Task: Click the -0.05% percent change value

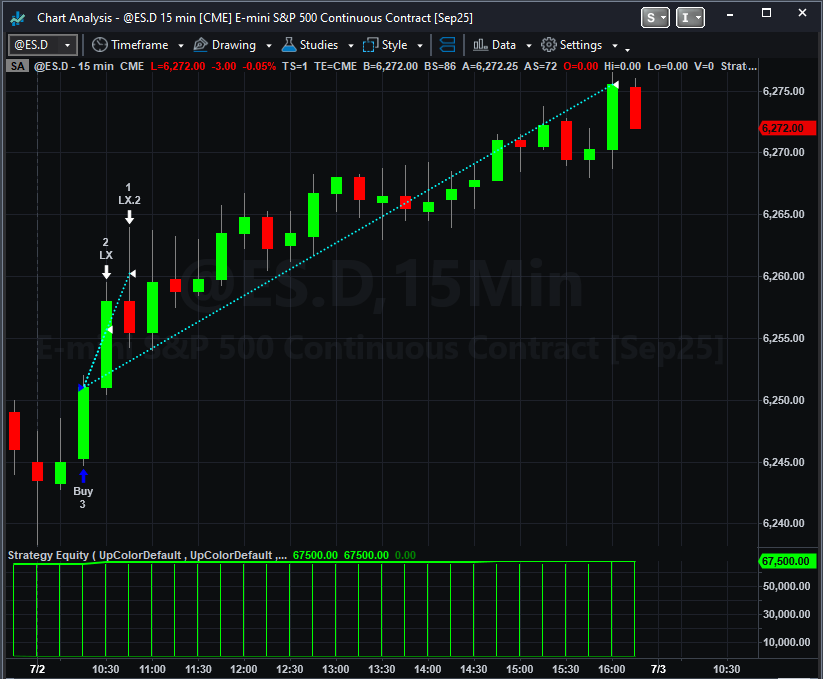Action: [x=259, y=66]
